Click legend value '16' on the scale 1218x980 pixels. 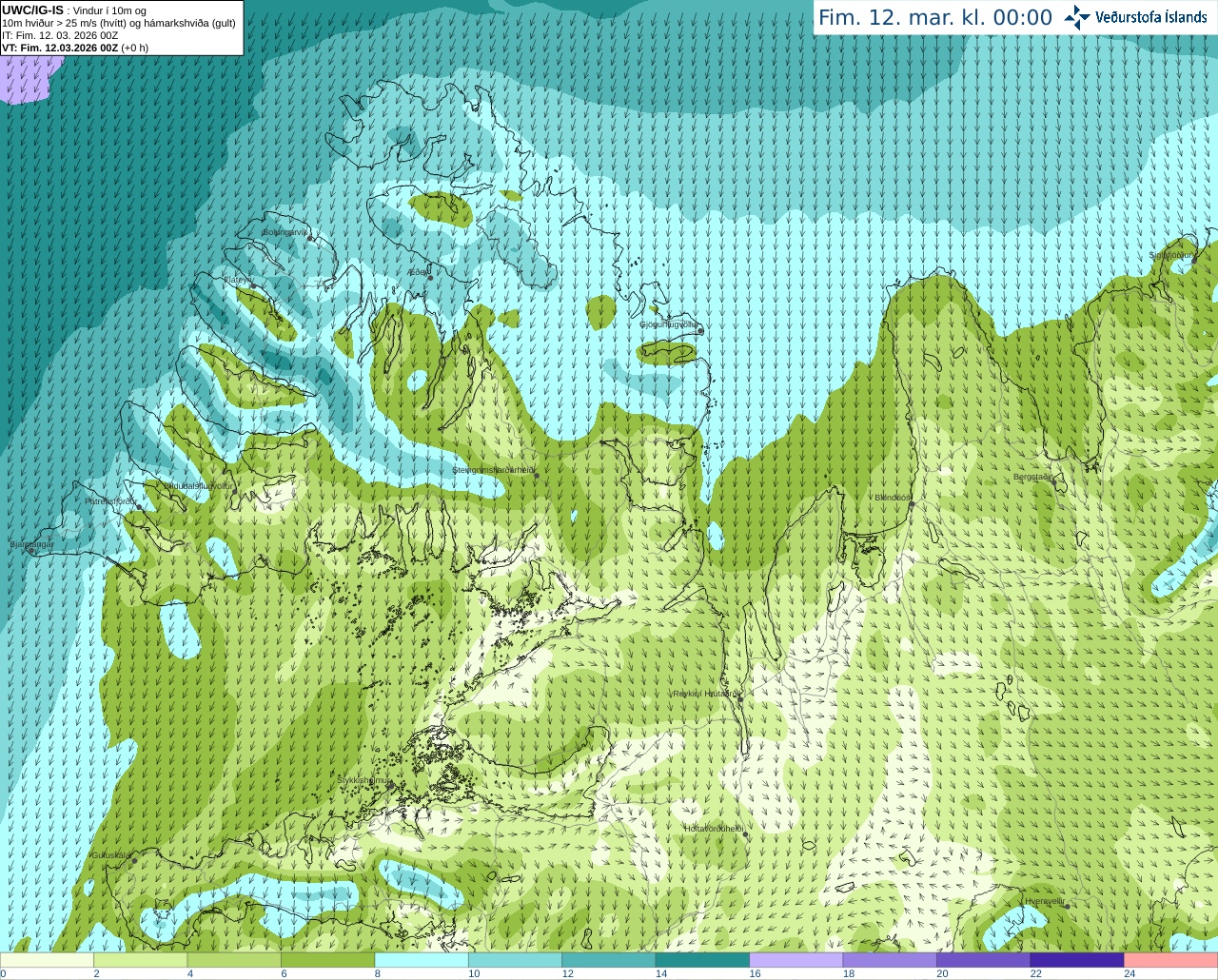point(755,973)
